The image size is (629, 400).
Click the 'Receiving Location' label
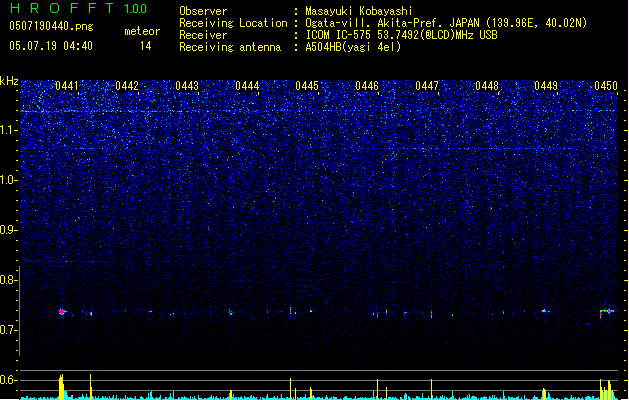point(233,23)
